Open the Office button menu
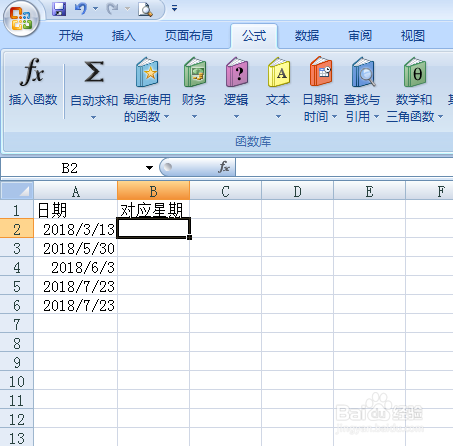Image resolution: width=453 pixels, height=446 pixels. pyautogui.click(x=21, y=19)
